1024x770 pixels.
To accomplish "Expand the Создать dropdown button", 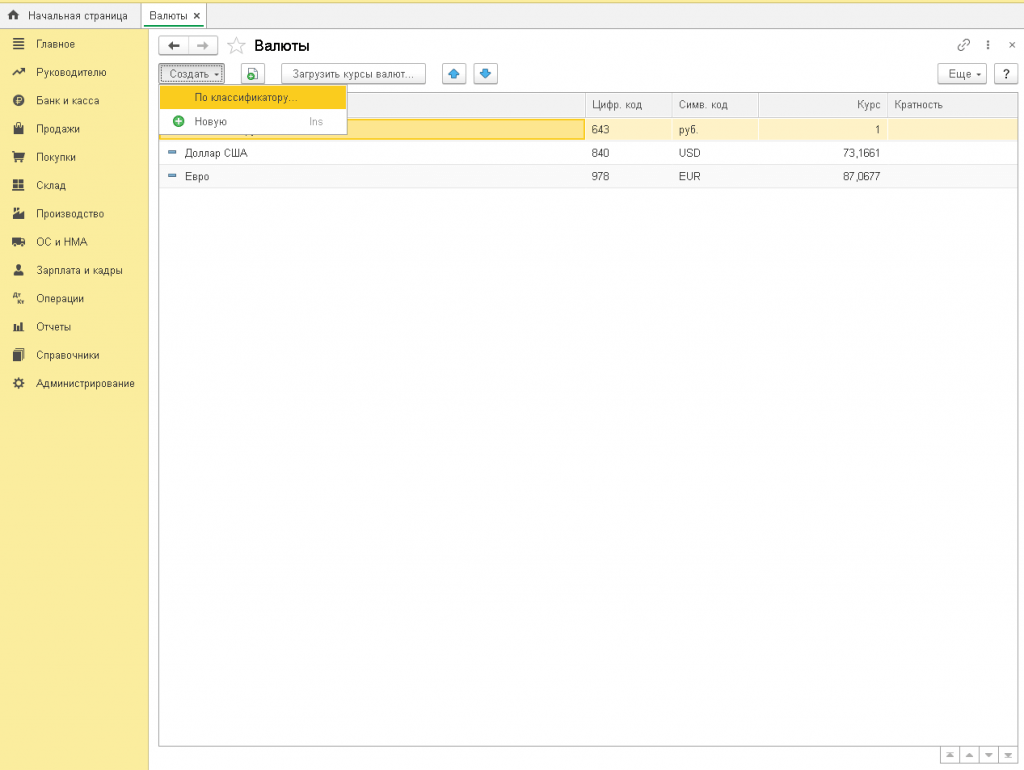I will (192, 74).
